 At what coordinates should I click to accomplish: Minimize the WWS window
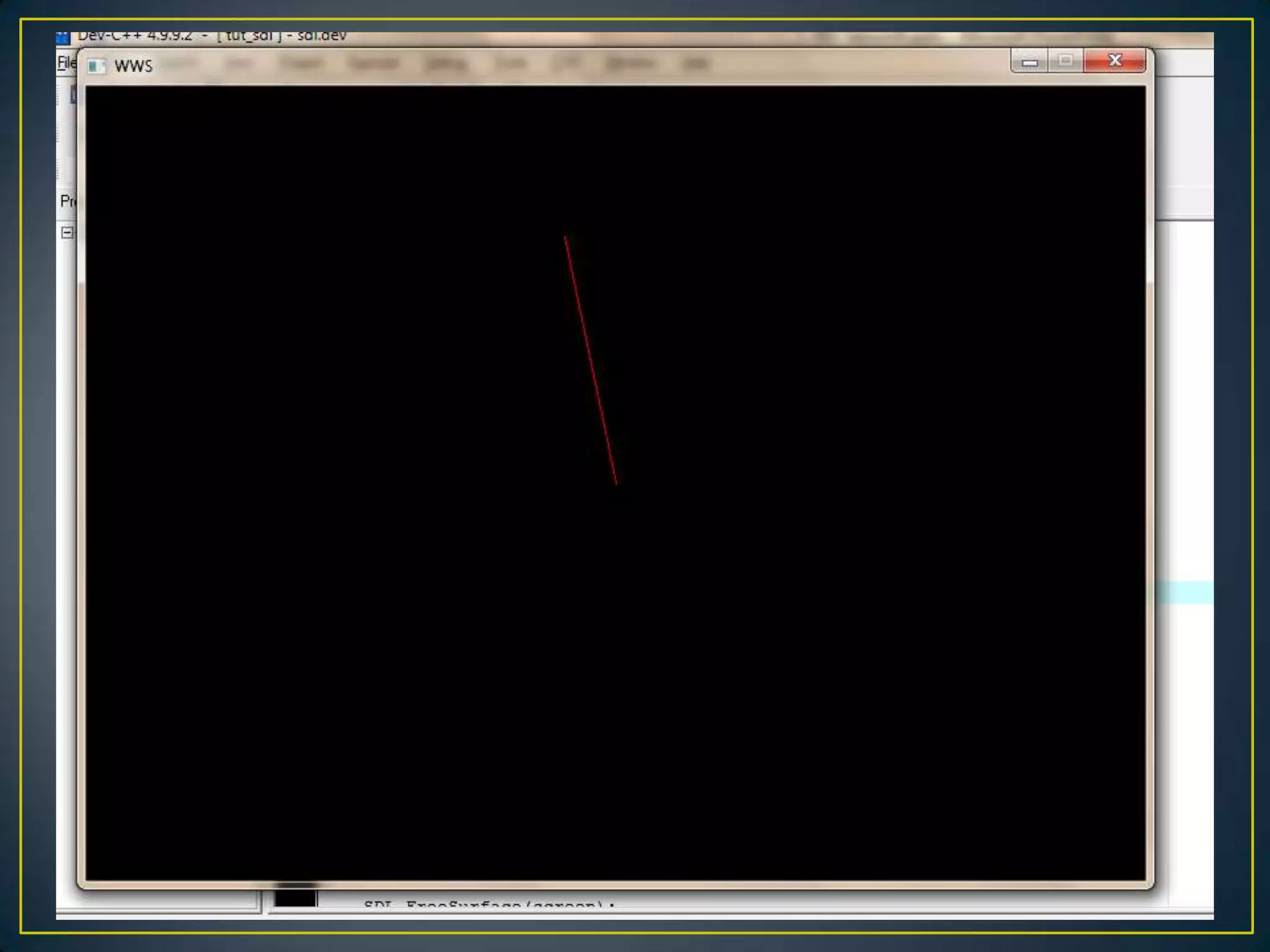1029,61
